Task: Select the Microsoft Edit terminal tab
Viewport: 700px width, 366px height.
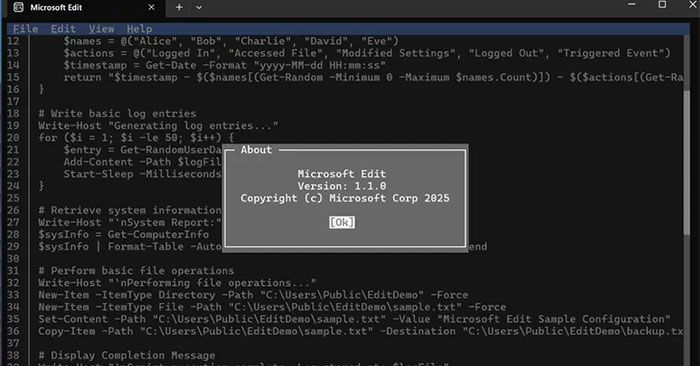Action: [x=85, y=8]
